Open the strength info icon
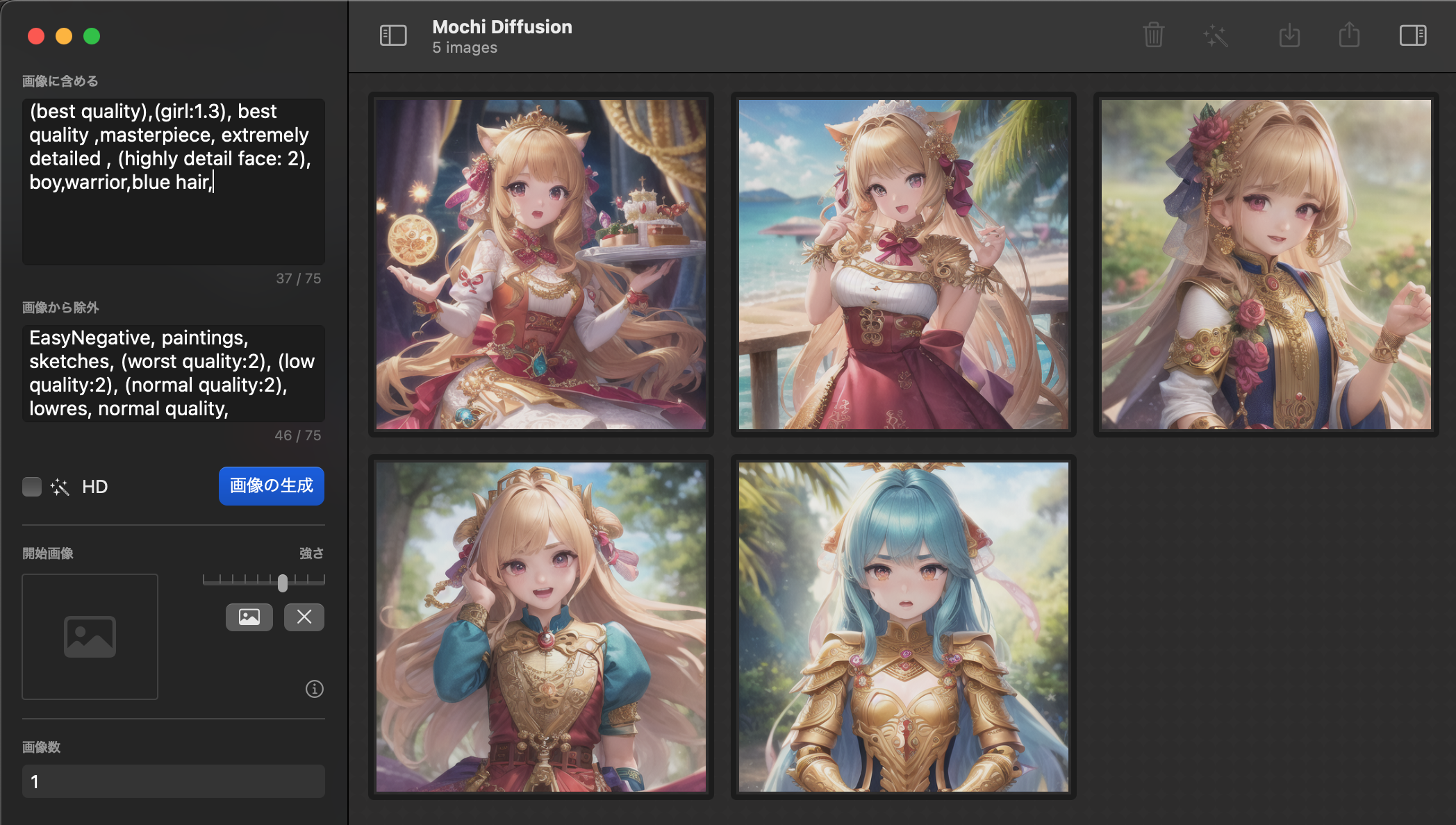 pyautogui.click(x=315, y=689)
